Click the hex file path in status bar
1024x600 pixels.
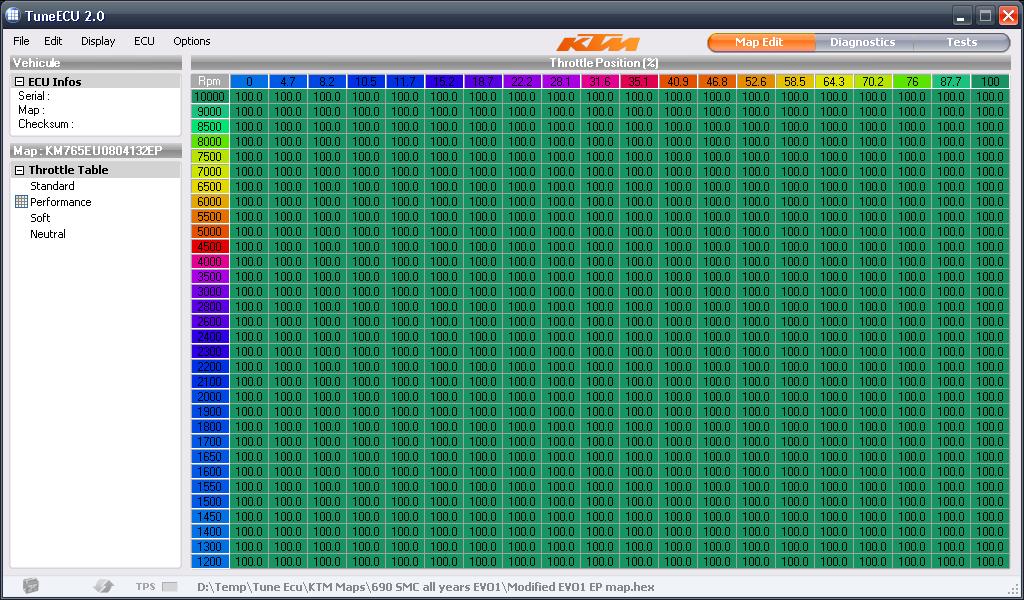[426, 587]
